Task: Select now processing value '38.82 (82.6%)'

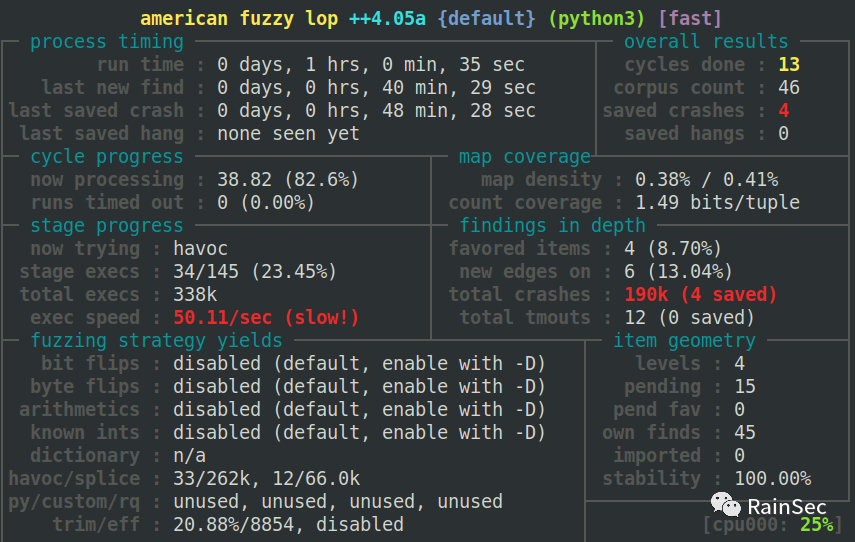Action: coord(288,179)
